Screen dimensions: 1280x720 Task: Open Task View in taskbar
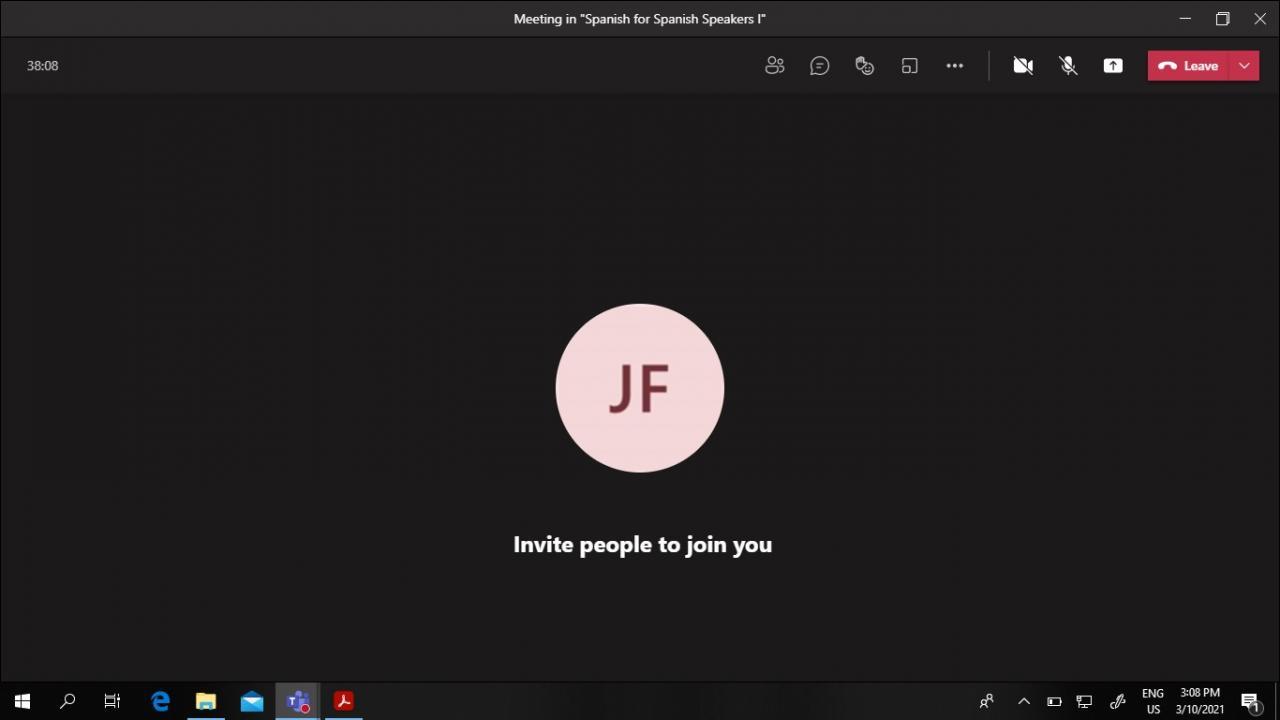[112, 701]
